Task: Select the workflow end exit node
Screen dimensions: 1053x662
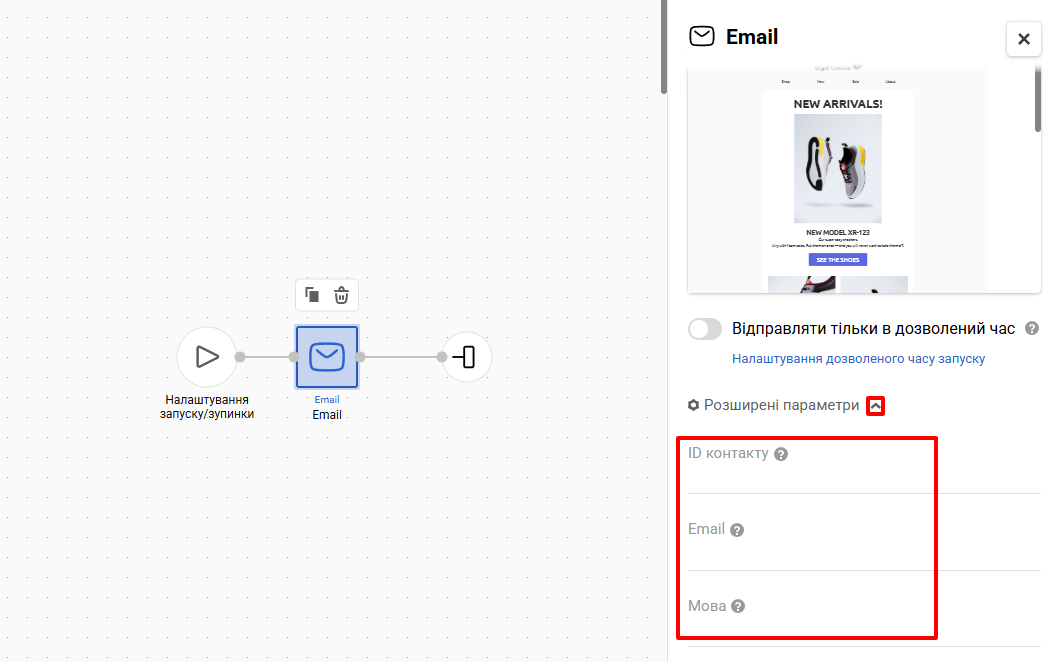Action: pos(466,357)
